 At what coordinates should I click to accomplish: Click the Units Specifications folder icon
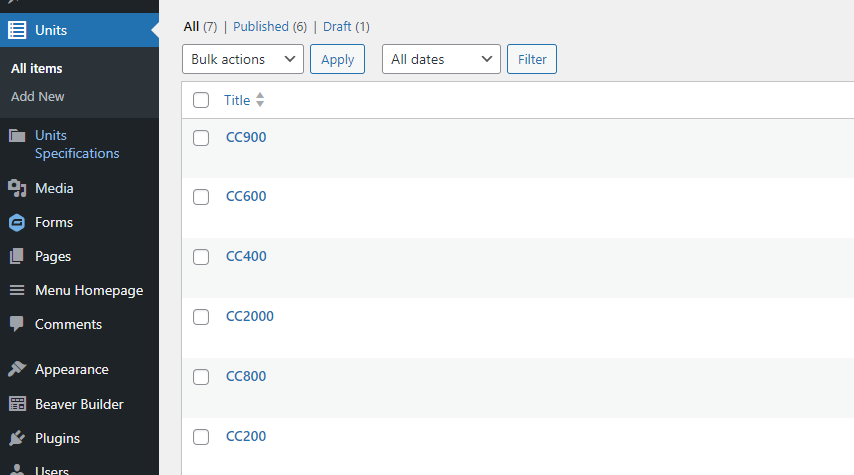click(x=17, y=135)
